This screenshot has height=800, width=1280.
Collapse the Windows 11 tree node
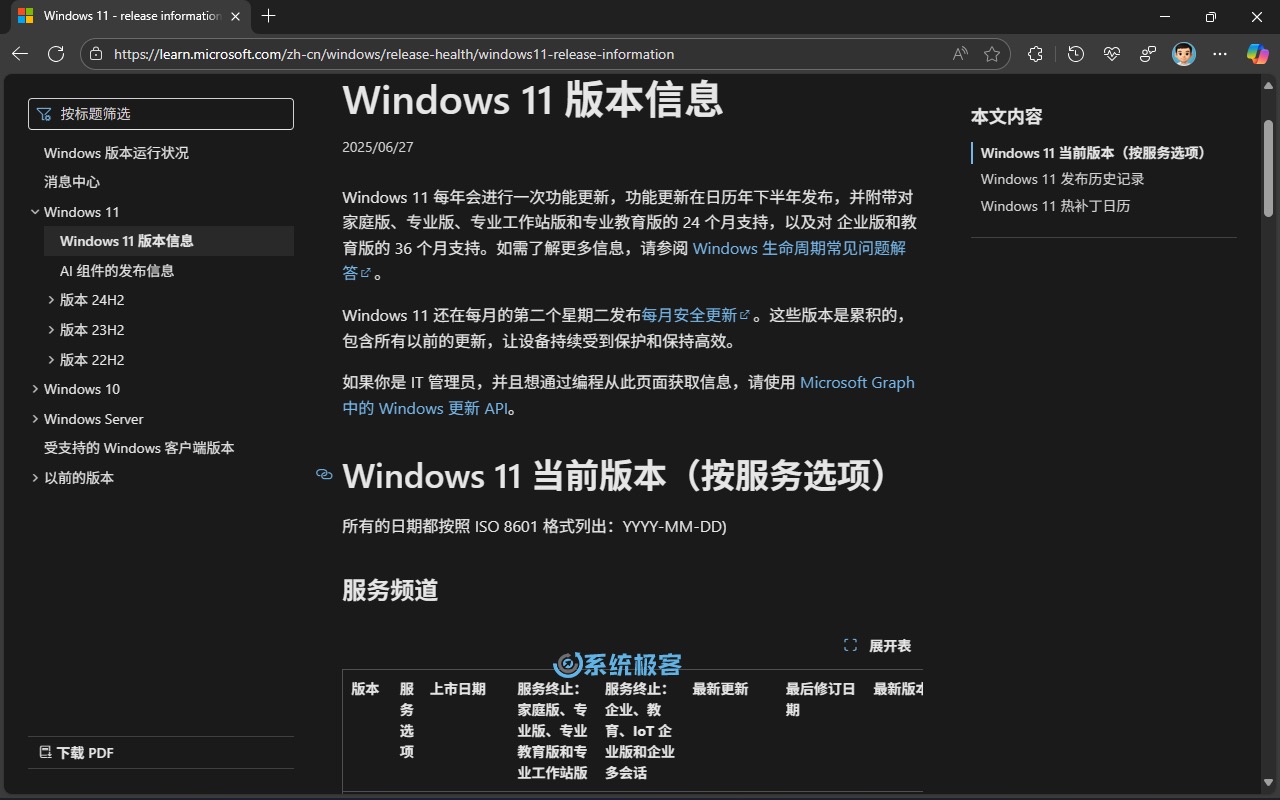(x=35, y=212)
